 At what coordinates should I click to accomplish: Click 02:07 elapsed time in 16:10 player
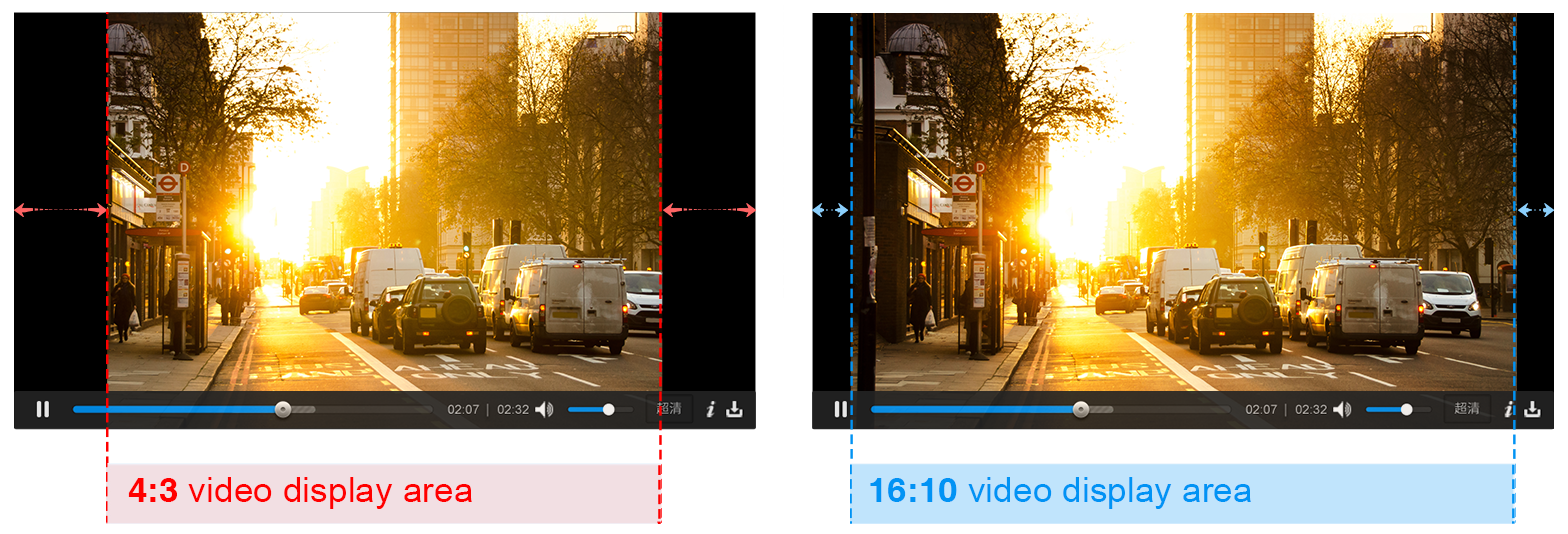click(x=1261, y=410)
